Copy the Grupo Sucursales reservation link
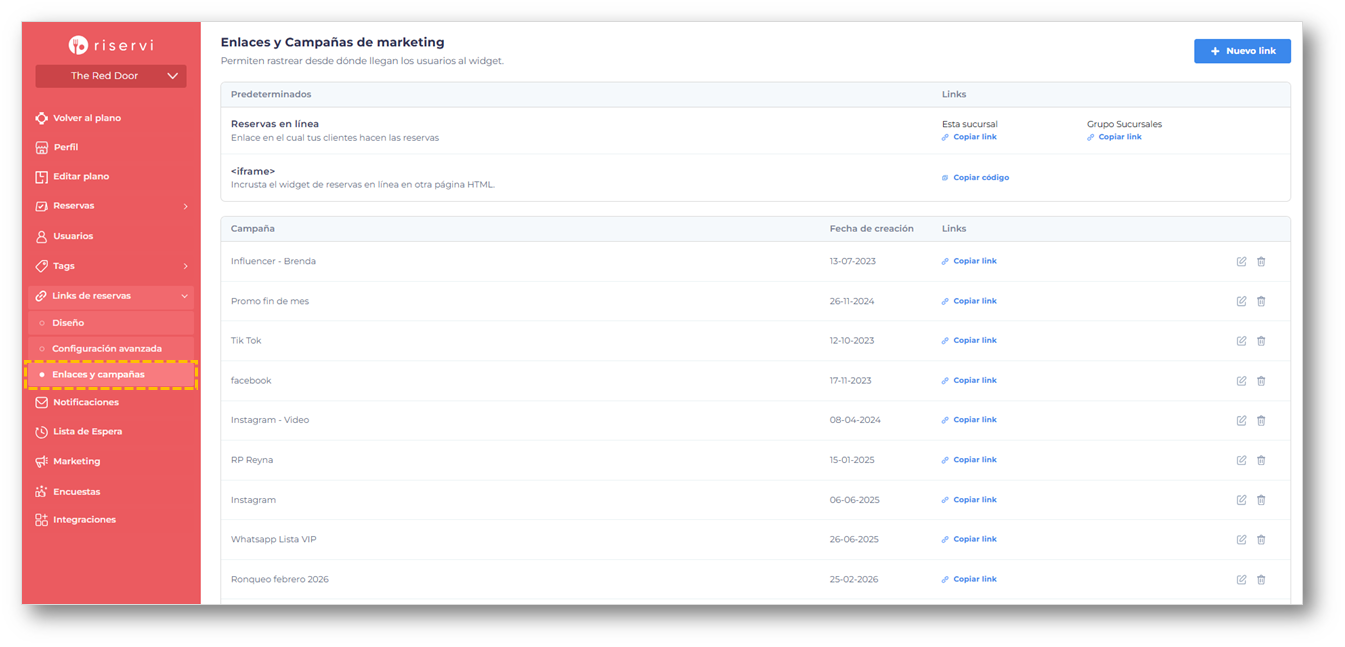This screenshot has height=647, width=1345. point(1114,137)
